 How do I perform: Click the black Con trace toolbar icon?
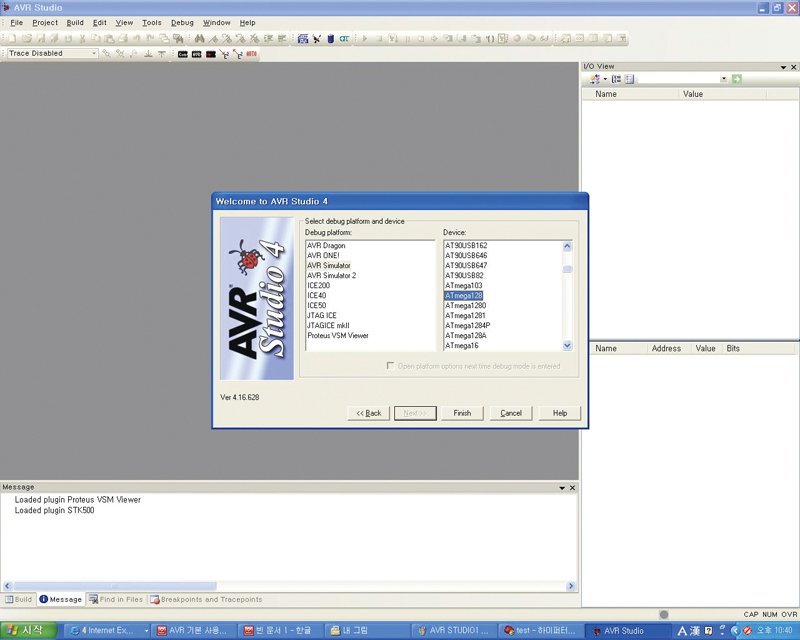pos(183,54)
